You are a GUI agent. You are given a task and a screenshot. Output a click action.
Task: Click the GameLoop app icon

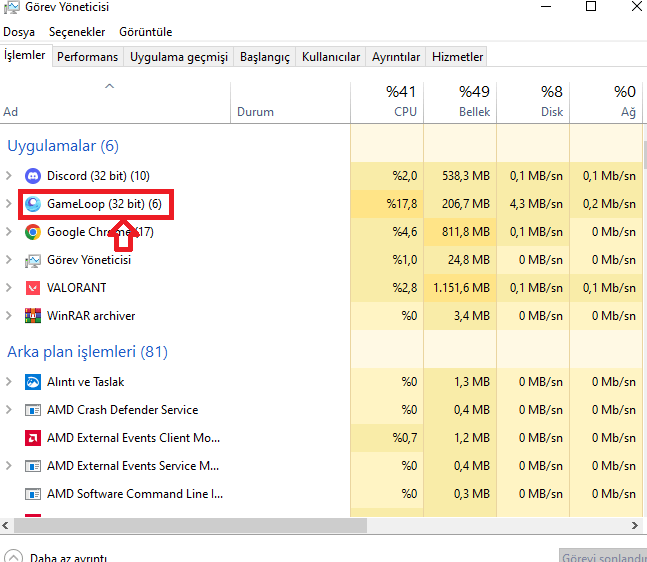pyautogui.click(x=33, y=204)
